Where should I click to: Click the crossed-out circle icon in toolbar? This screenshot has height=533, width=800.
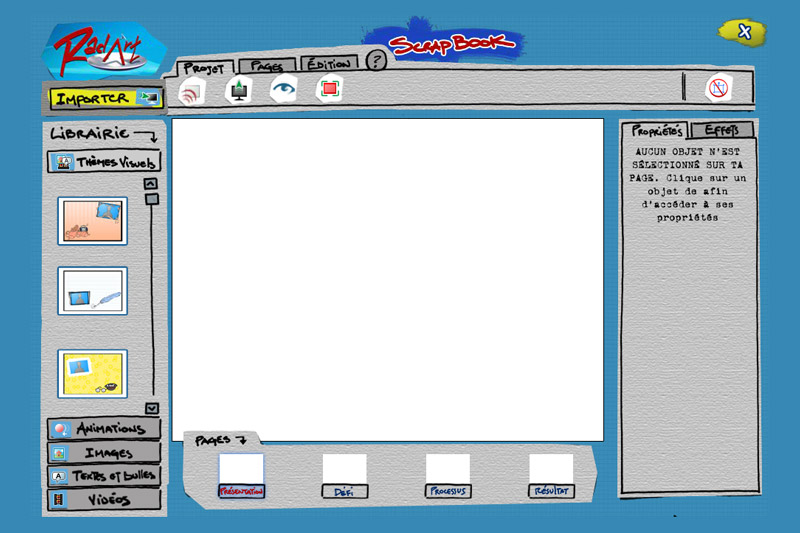718,88
